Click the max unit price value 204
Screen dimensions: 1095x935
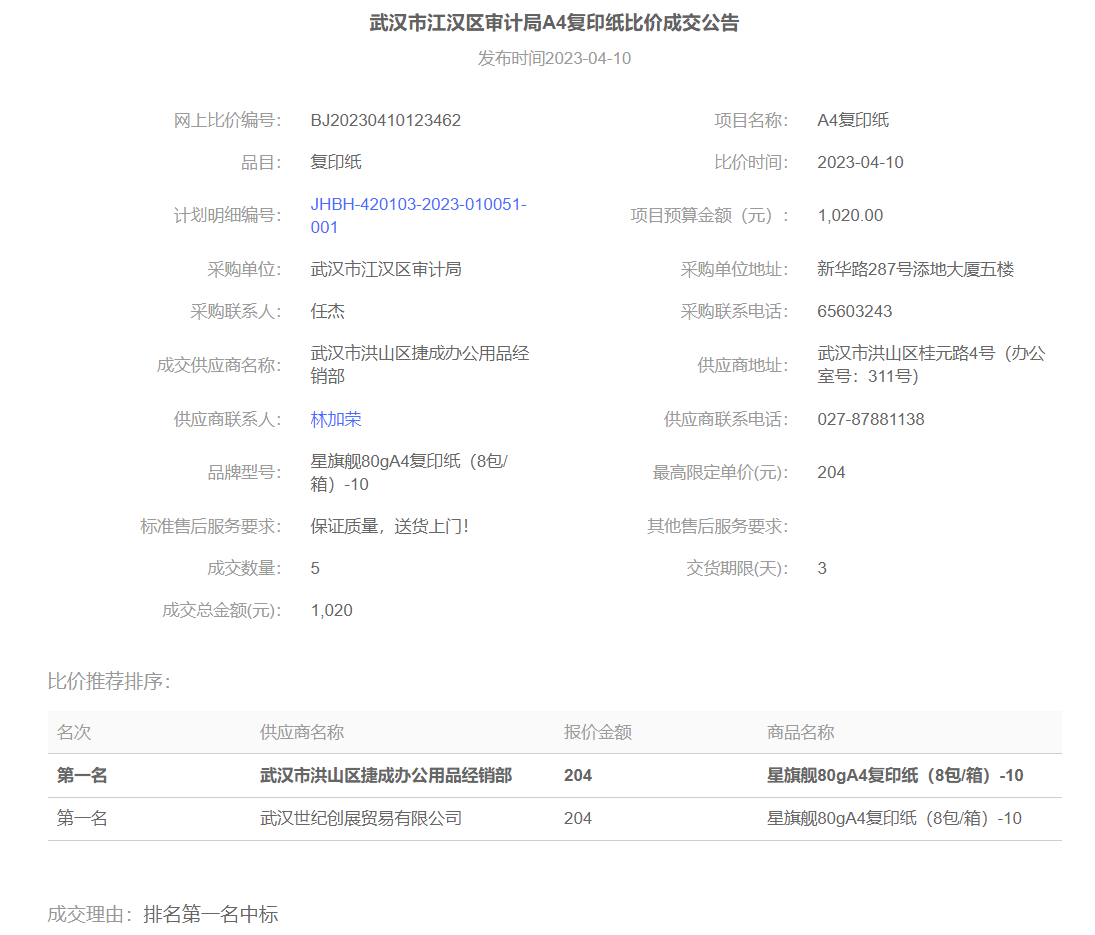[831, 472]
